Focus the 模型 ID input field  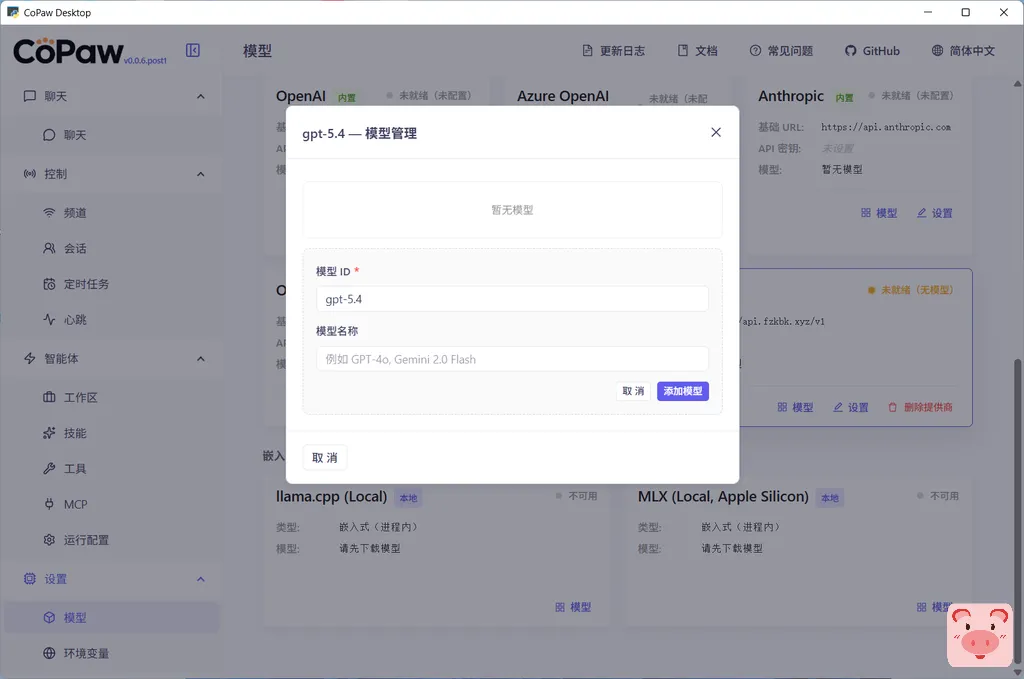512,299
